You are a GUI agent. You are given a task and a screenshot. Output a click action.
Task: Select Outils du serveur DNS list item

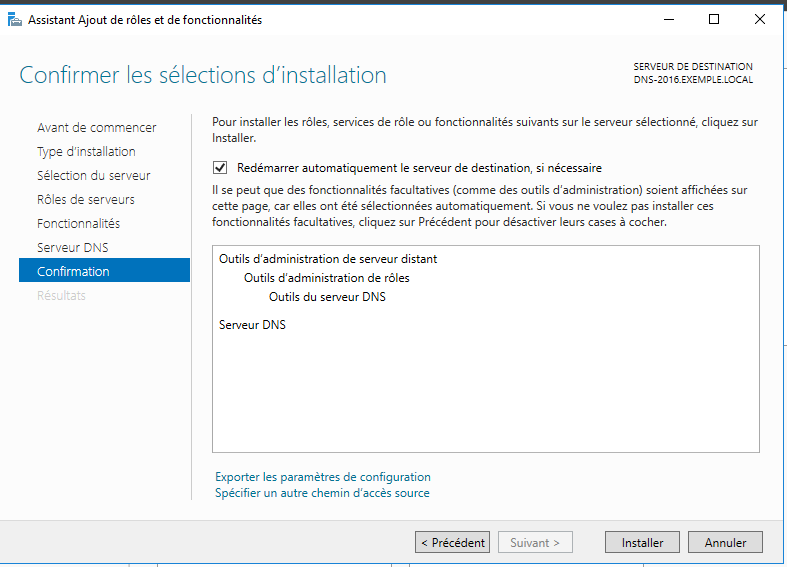(327, 297)
